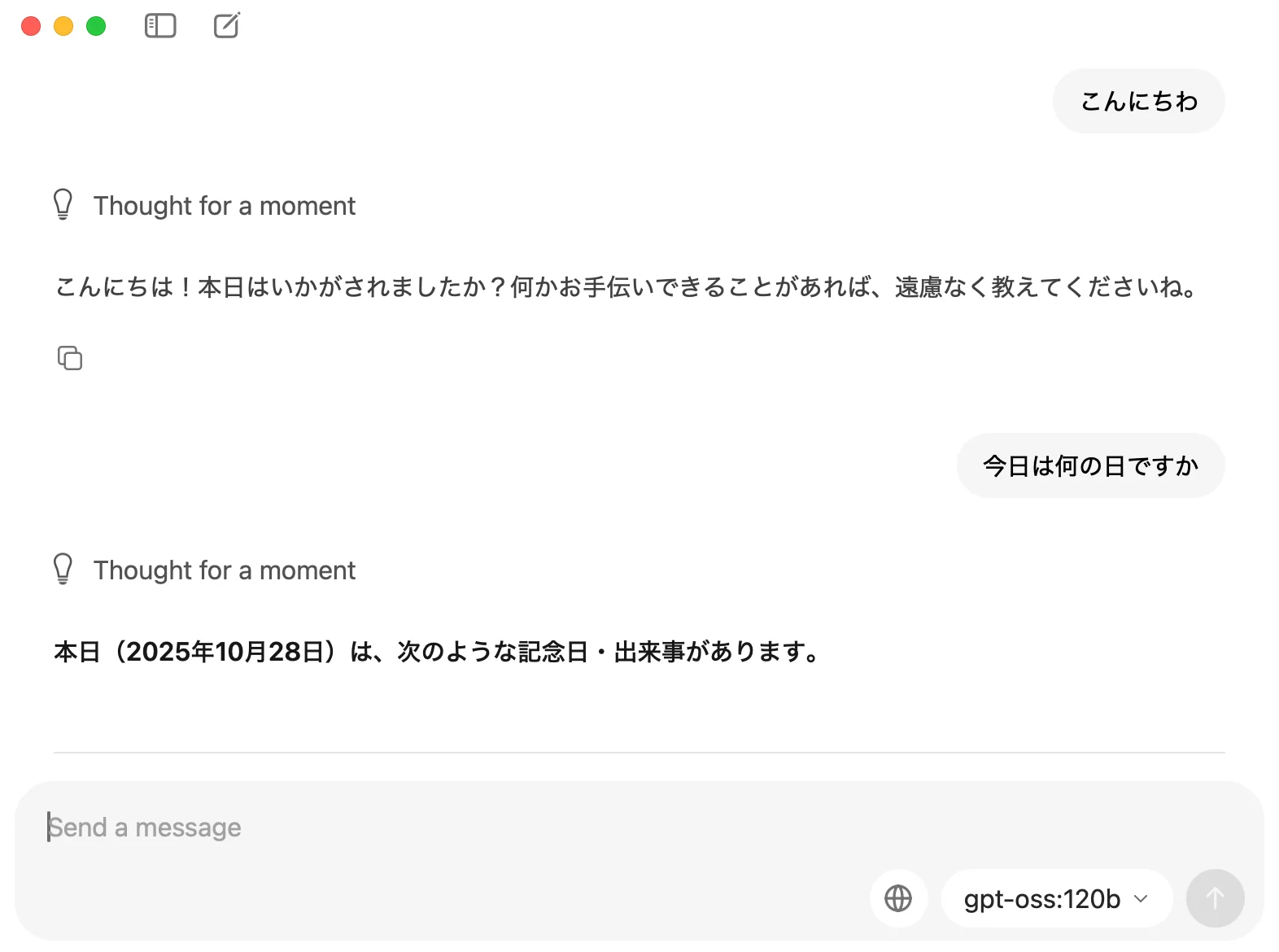Click the globe web search icon
Viewport: 1279px width, 952px height.
click(x=898, y=898)
